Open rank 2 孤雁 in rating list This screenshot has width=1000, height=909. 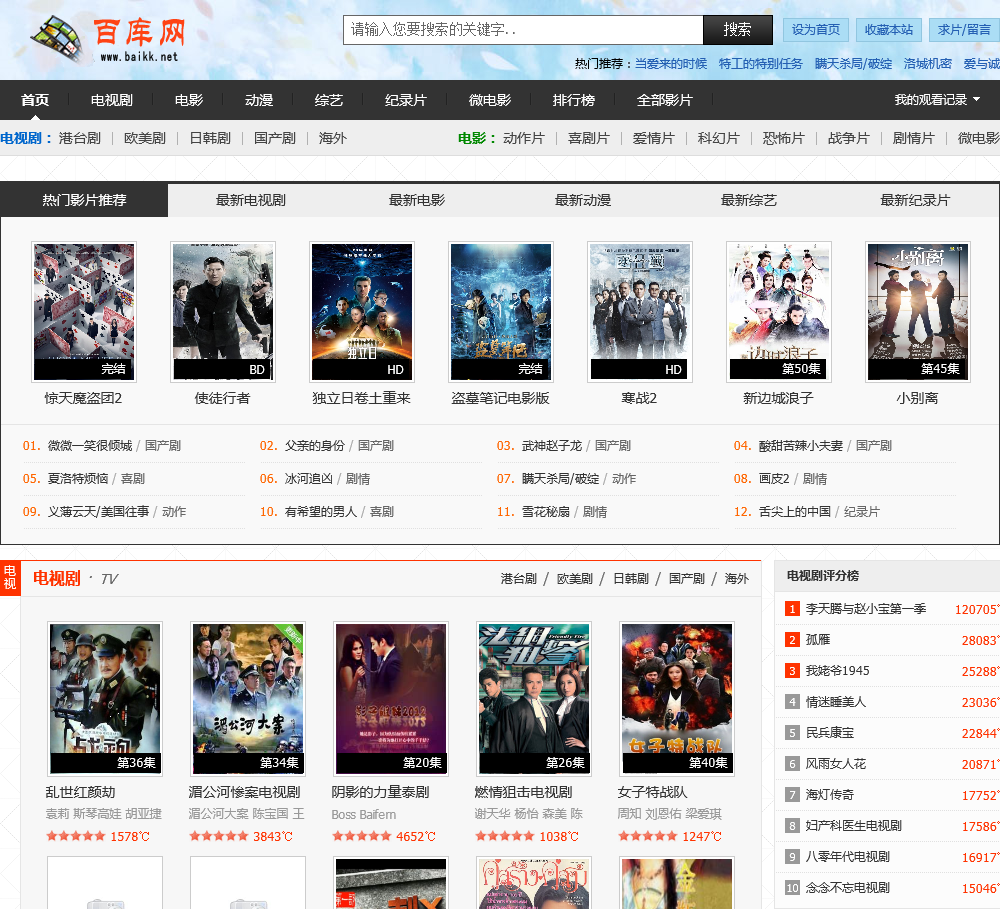click(x=818, y=640)
